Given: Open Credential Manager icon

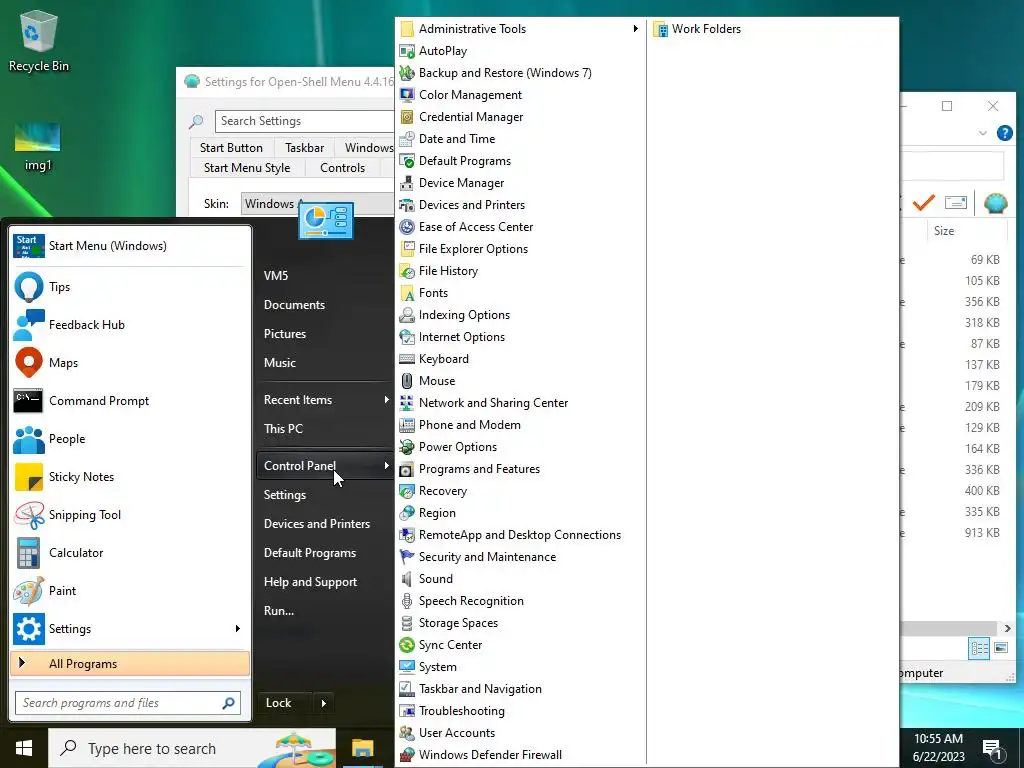Looking at the screenshot, I should pos(407,117).
